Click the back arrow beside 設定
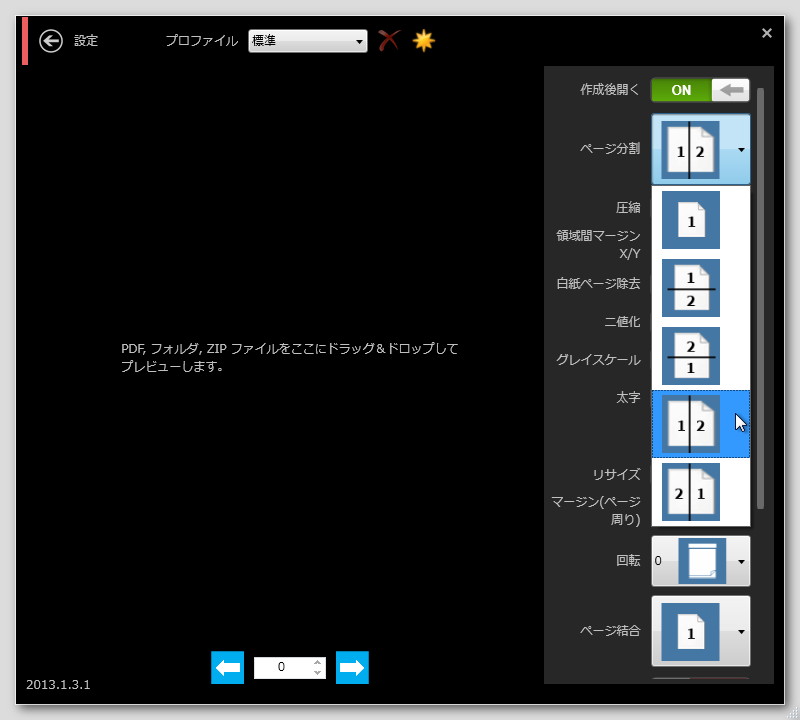Image resolution: width=800 pixels, height=720 pixels. (x=50, y=41)
